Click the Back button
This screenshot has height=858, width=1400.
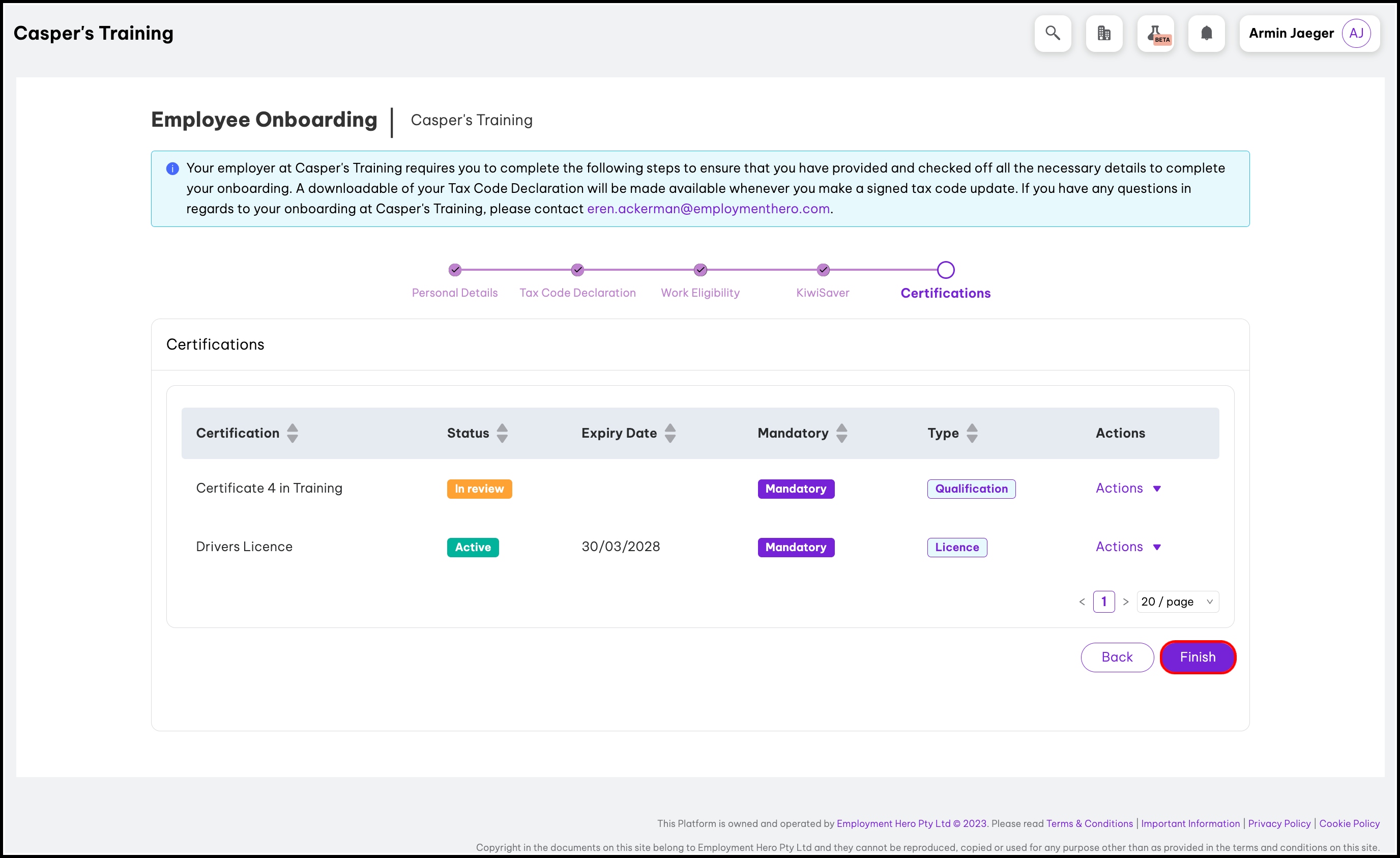tap(1117, 657)
